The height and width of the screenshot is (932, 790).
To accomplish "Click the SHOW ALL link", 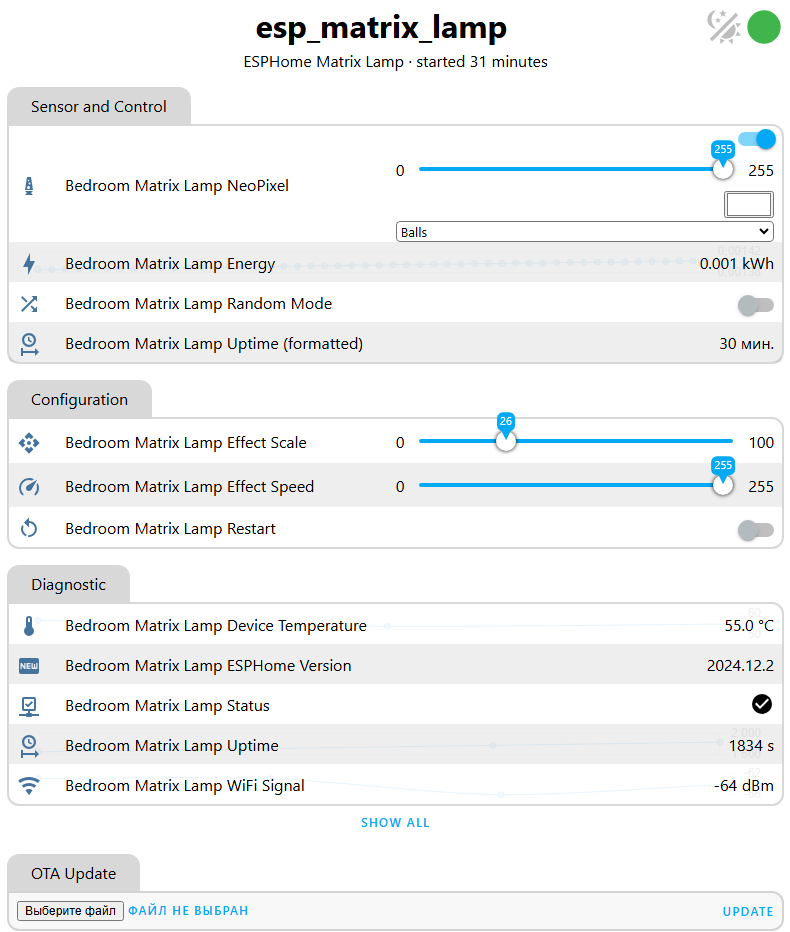I will point(395,823).
